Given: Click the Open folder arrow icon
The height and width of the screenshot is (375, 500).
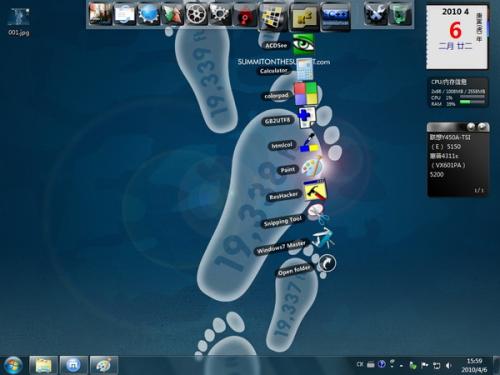Looking at the screenshot, I should (327, 263).
